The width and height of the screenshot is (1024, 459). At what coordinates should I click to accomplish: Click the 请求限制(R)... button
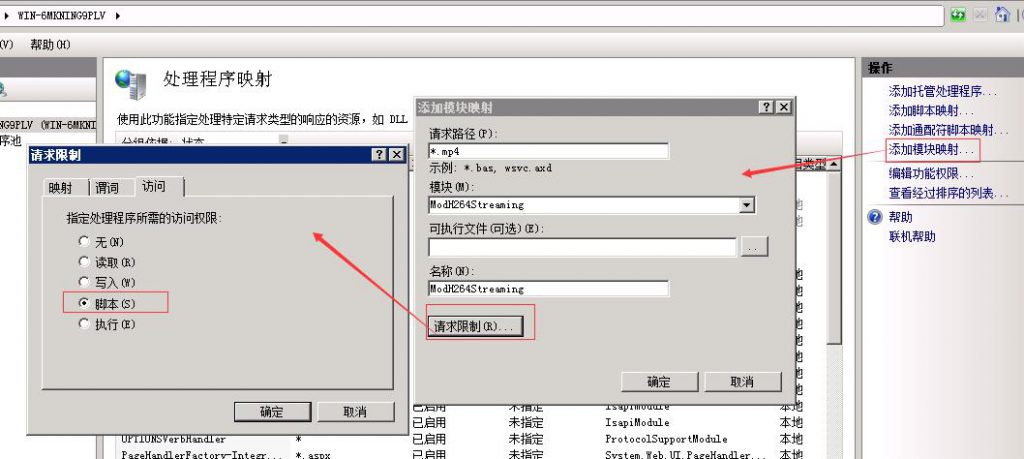pyautogui.click(x=473, y=327)
